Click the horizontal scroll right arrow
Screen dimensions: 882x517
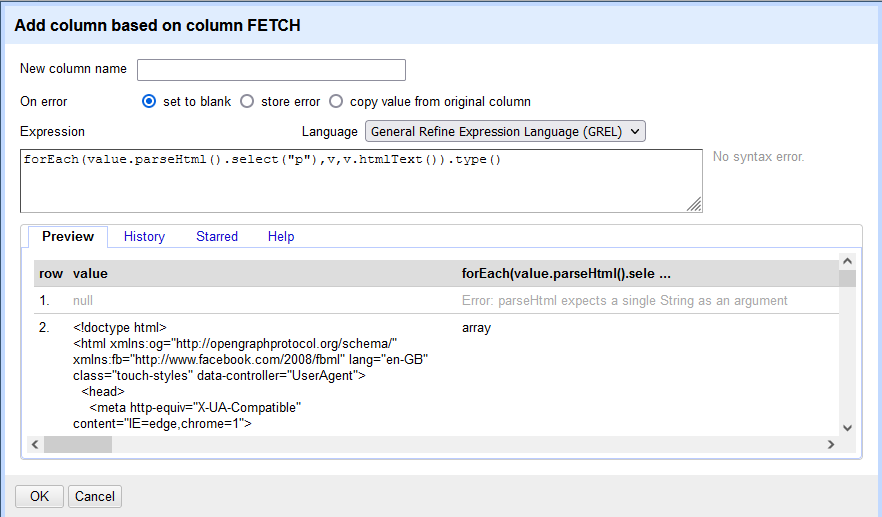pos(831,444)
